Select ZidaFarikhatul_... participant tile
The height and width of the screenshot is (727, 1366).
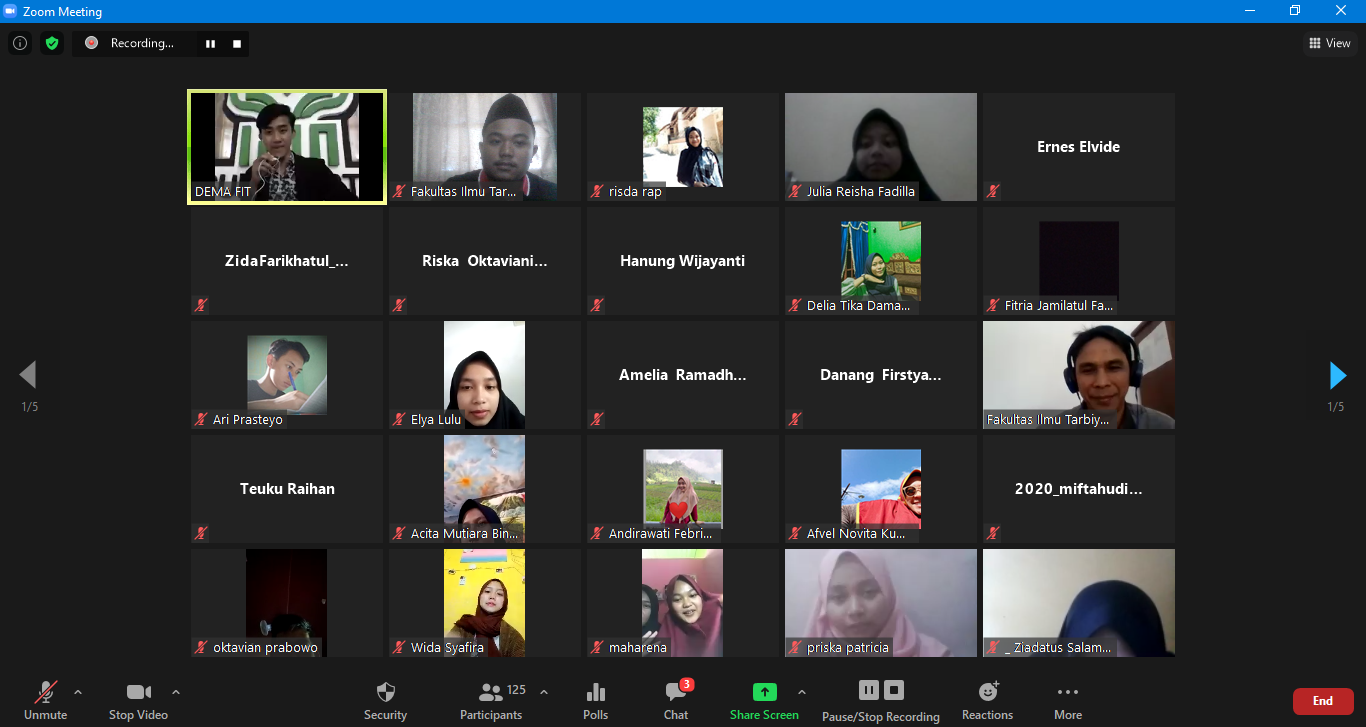click(x=287, y=261)
